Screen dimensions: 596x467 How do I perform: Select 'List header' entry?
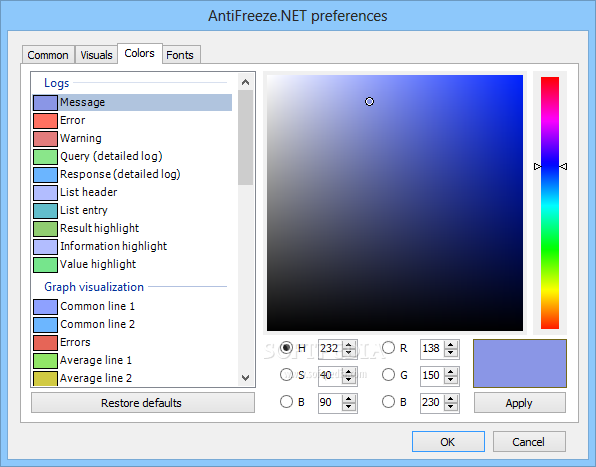click(89, 192)
